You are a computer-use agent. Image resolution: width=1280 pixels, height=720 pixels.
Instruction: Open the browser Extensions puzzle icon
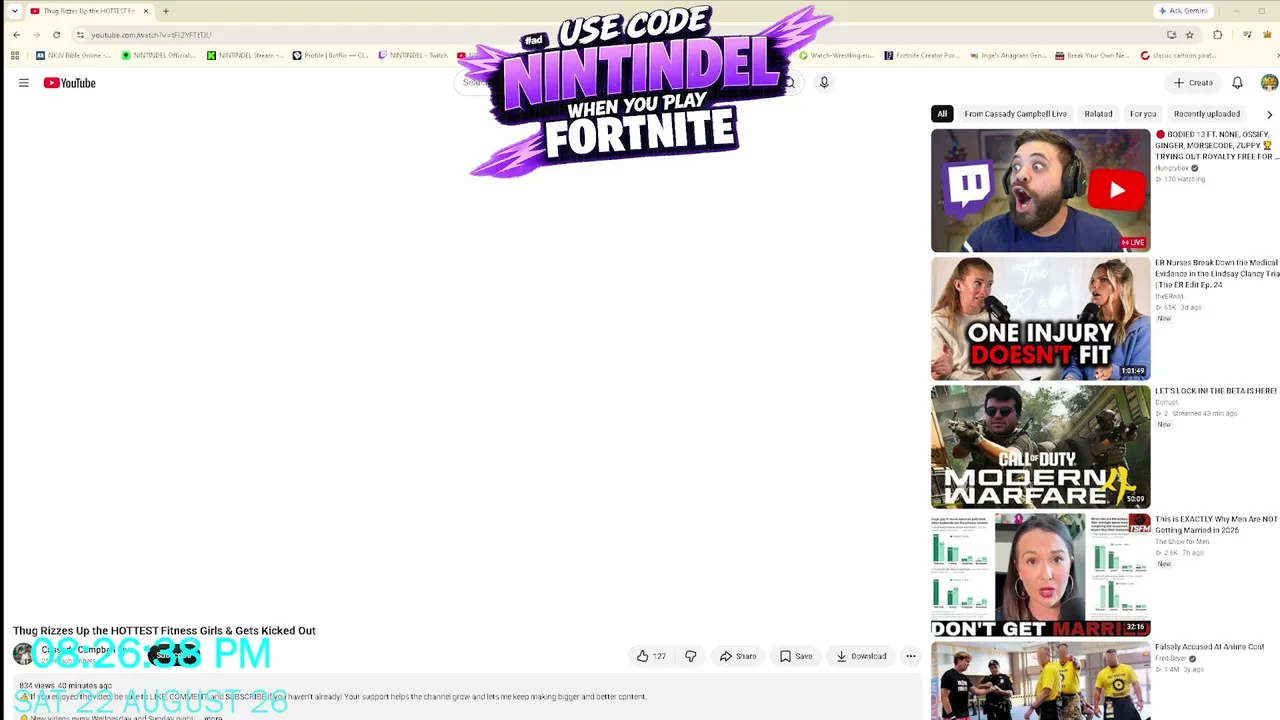tap(1217, 35)
